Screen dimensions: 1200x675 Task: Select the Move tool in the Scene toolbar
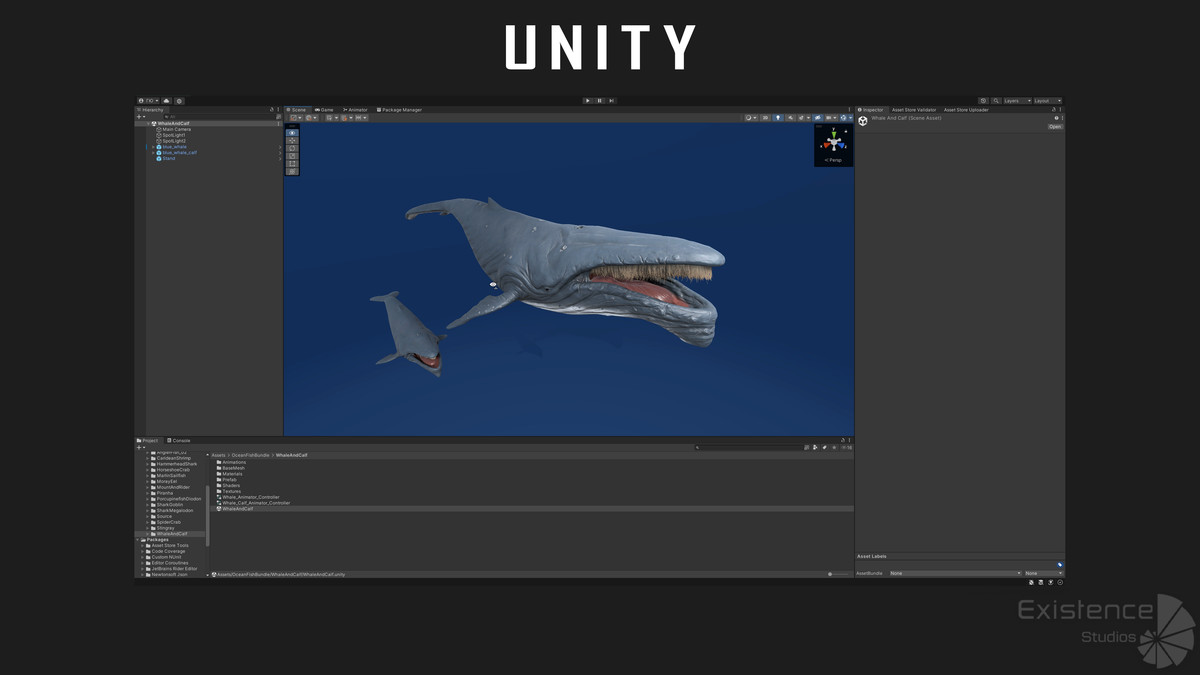[x=291, y=140]
